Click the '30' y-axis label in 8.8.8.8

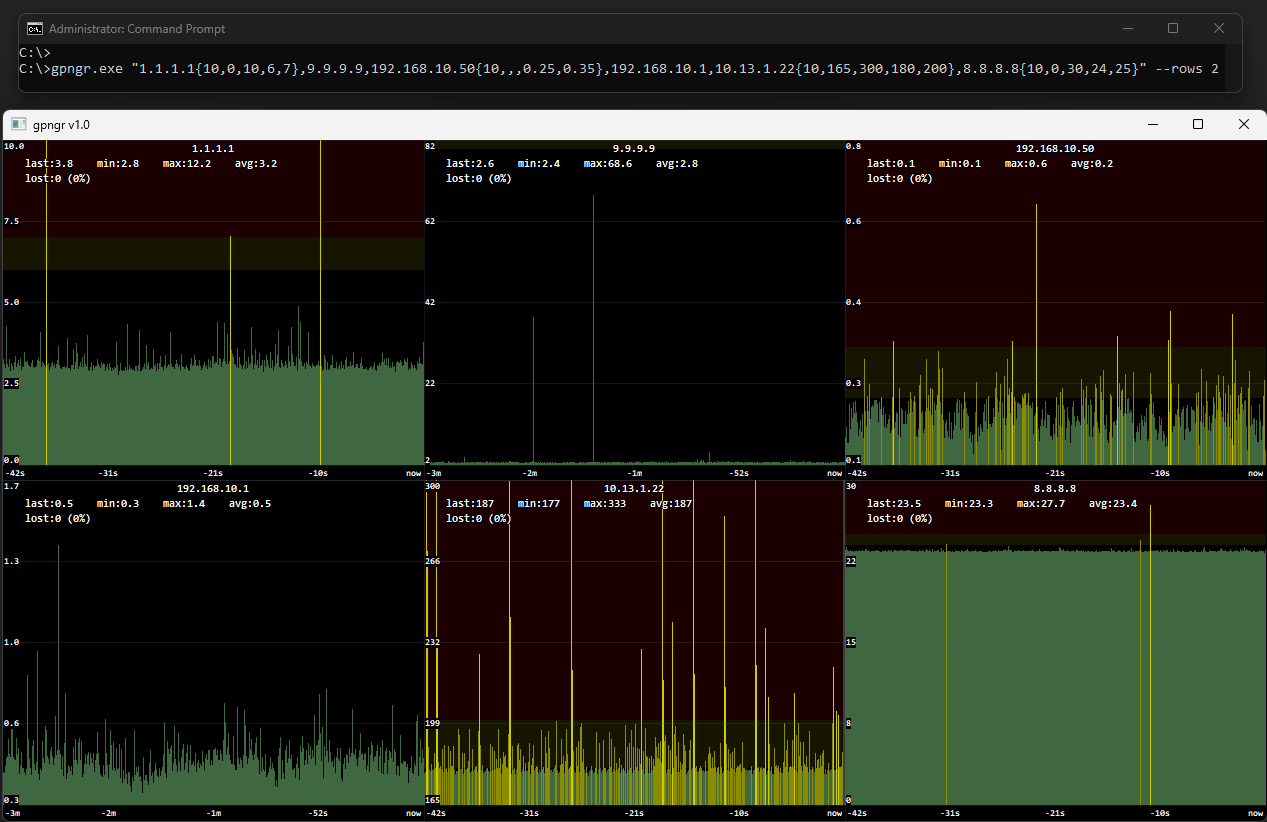851,486
